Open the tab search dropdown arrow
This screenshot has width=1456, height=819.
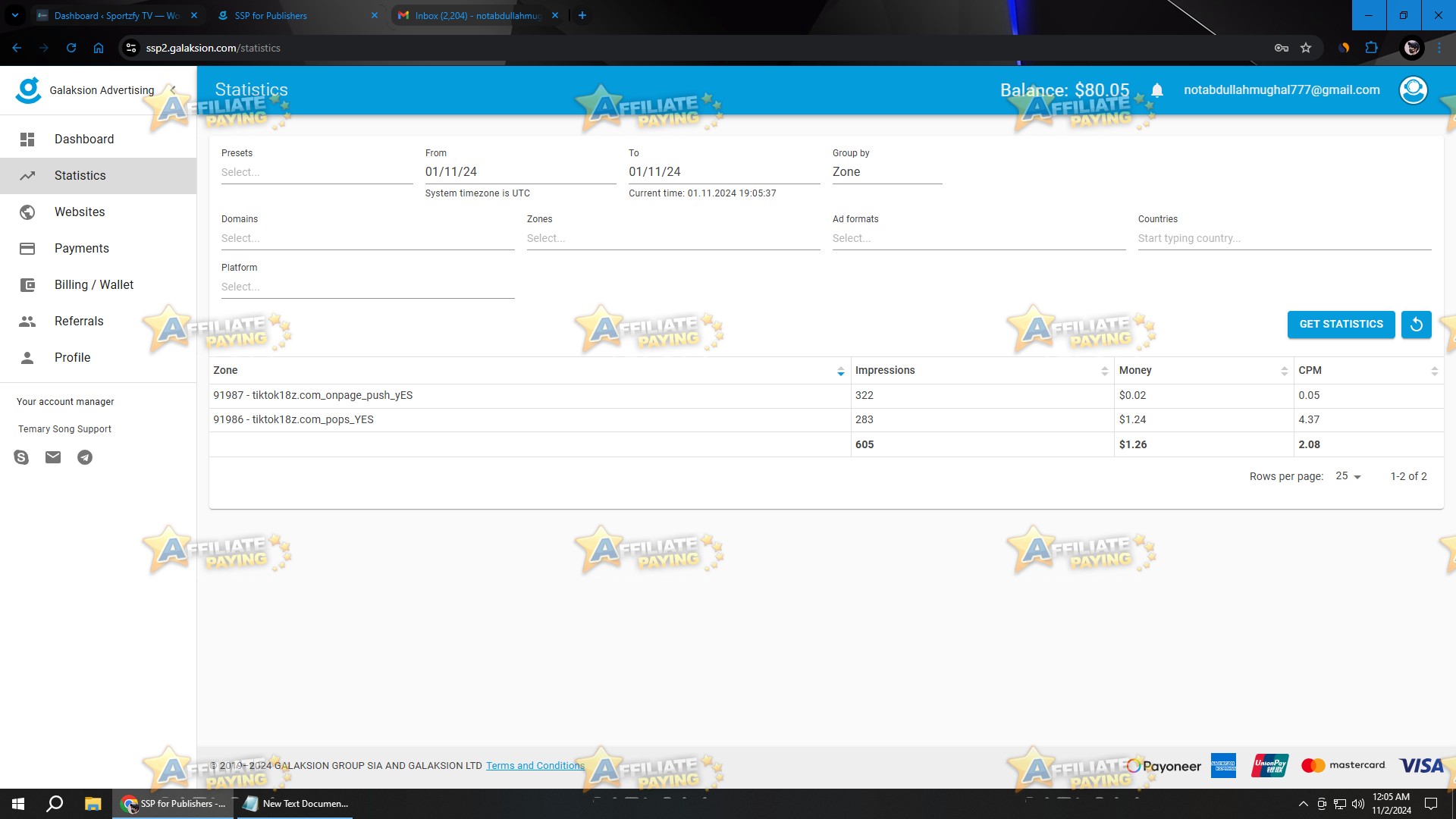click(x=15, y=15)
